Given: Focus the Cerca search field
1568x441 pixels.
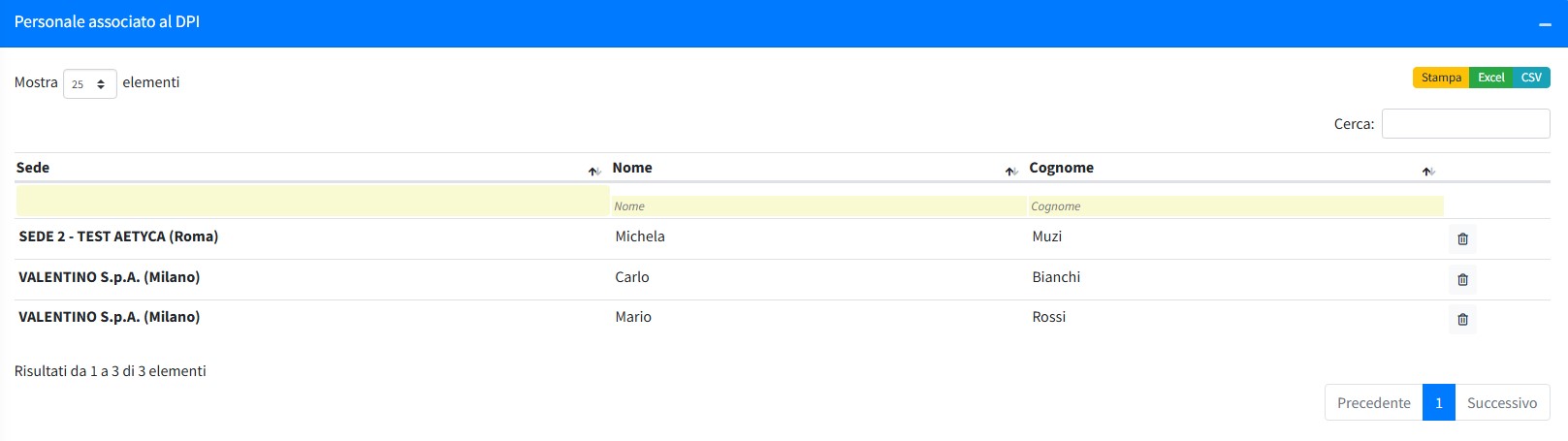Looking at the screenshot, I should pyautogui.click(x=1464, y=124).
